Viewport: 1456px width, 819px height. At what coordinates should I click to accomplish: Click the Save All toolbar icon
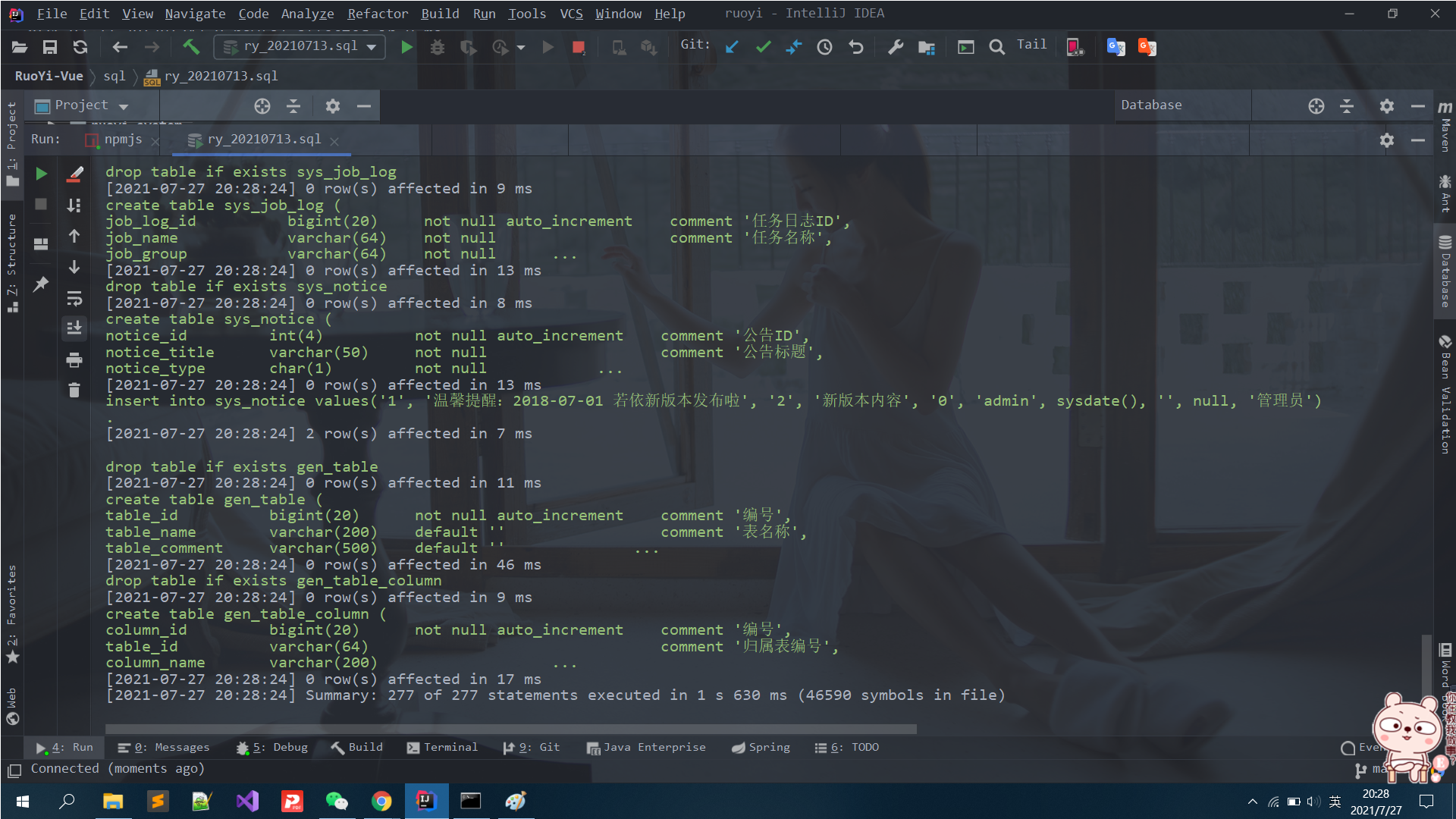[50, 47]
